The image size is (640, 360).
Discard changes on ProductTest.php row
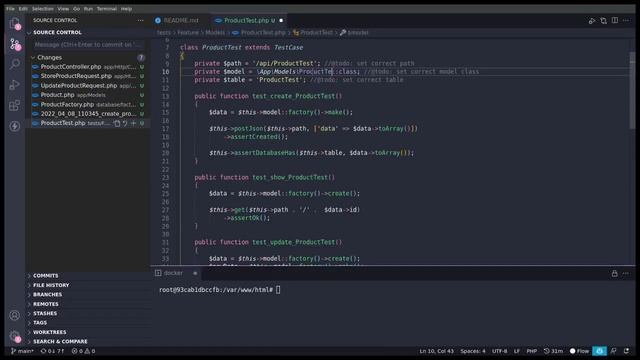click(x=125, y=123)
